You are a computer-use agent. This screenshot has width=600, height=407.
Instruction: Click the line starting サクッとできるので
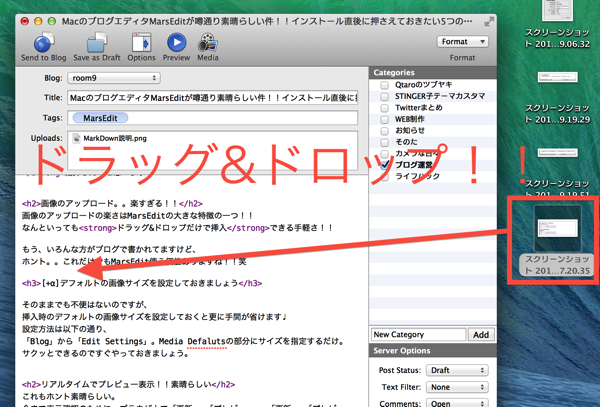tap(106, 353)
